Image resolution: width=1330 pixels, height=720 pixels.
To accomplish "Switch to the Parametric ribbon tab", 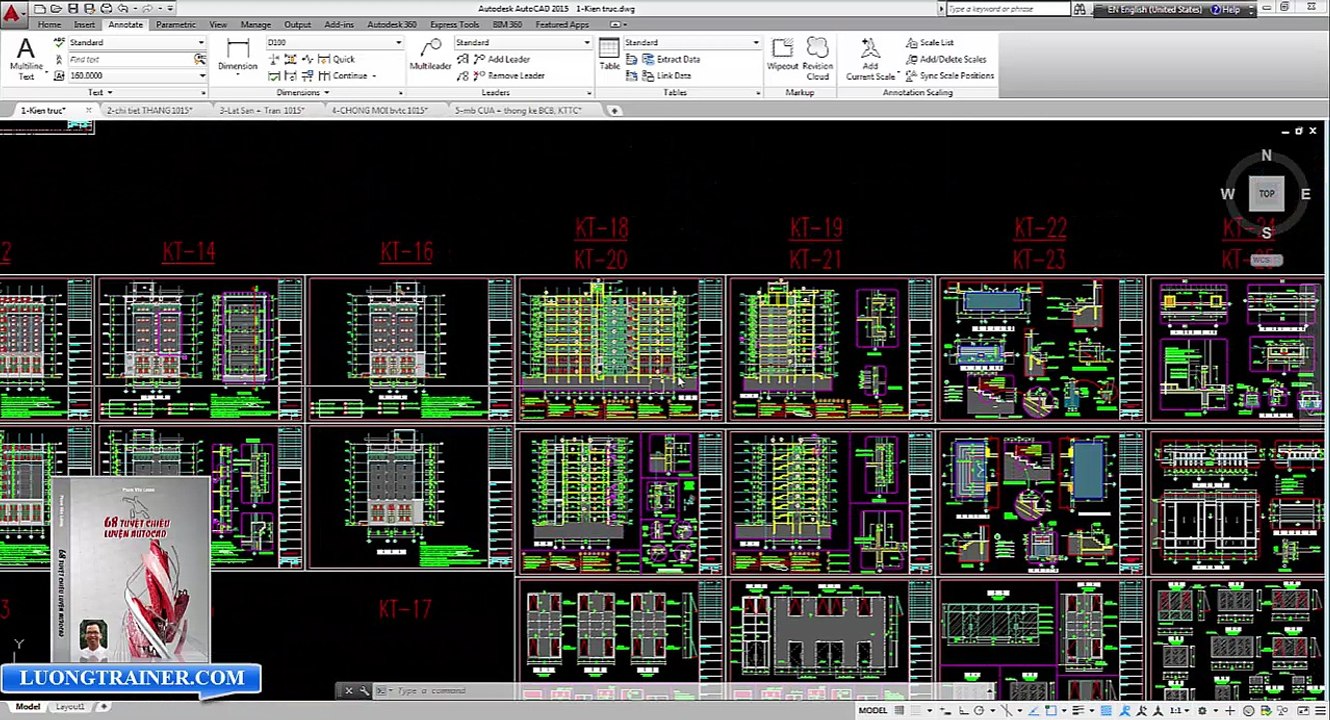I will pyautogui.click(x=176, y=24).
